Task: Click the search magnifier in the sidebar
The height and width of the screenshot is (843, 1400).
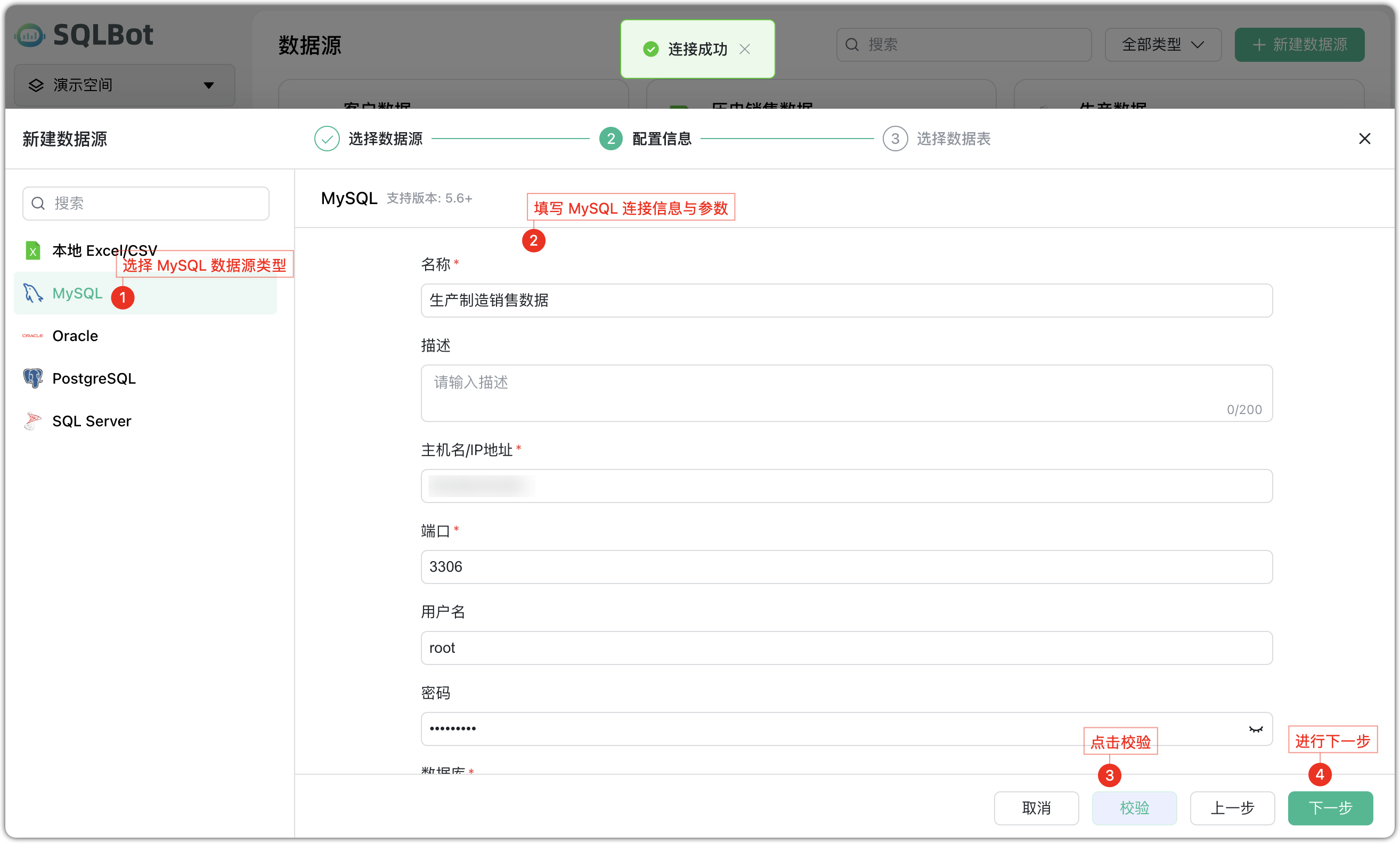Action: [37, 203]
